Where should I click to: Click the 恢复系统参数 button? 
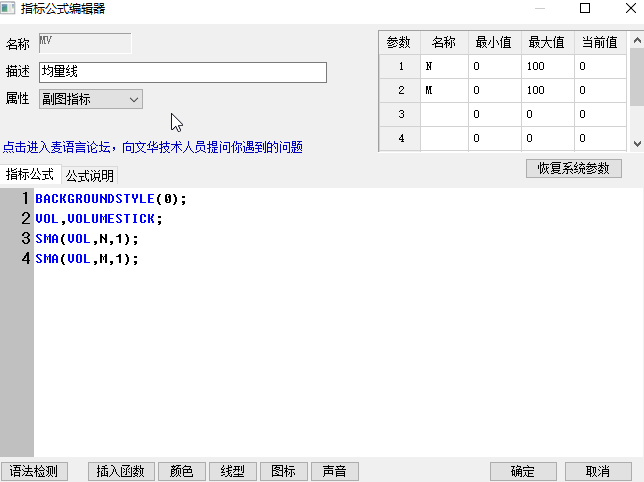click(574, 168)
